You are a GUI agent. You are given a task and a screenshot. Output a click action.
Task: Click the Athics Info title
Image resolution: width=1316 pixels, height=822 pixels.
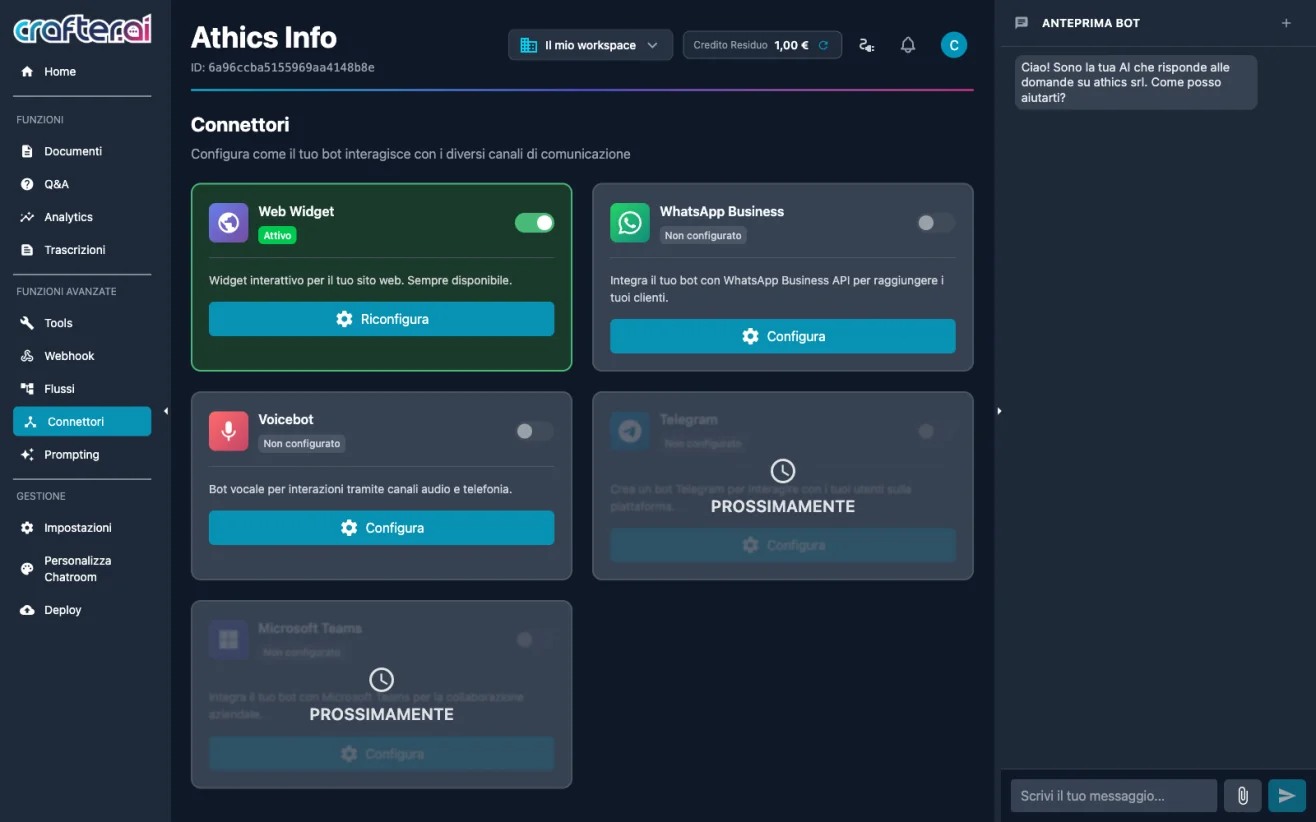pyautogui.click(x=264, y=38)
